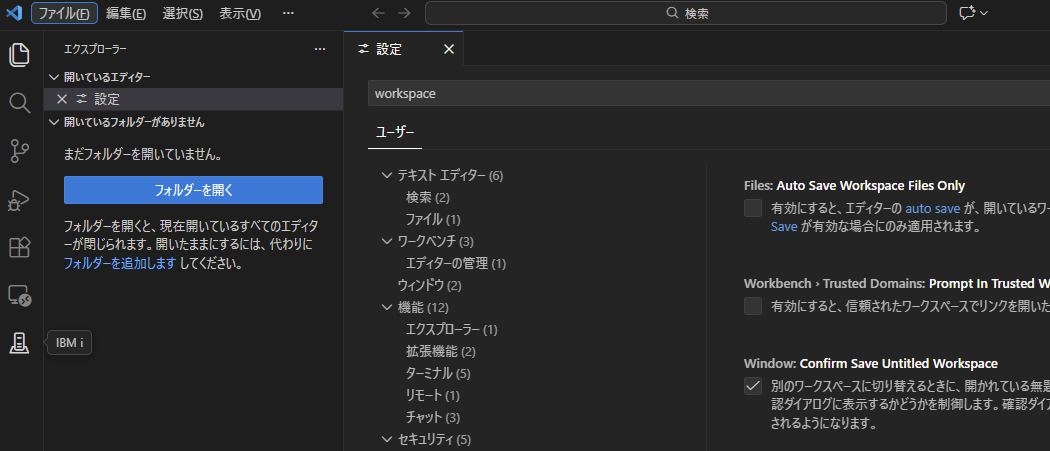Select リモート (1) in settings tree
The image size is (1050, 451).
point(433,395)
